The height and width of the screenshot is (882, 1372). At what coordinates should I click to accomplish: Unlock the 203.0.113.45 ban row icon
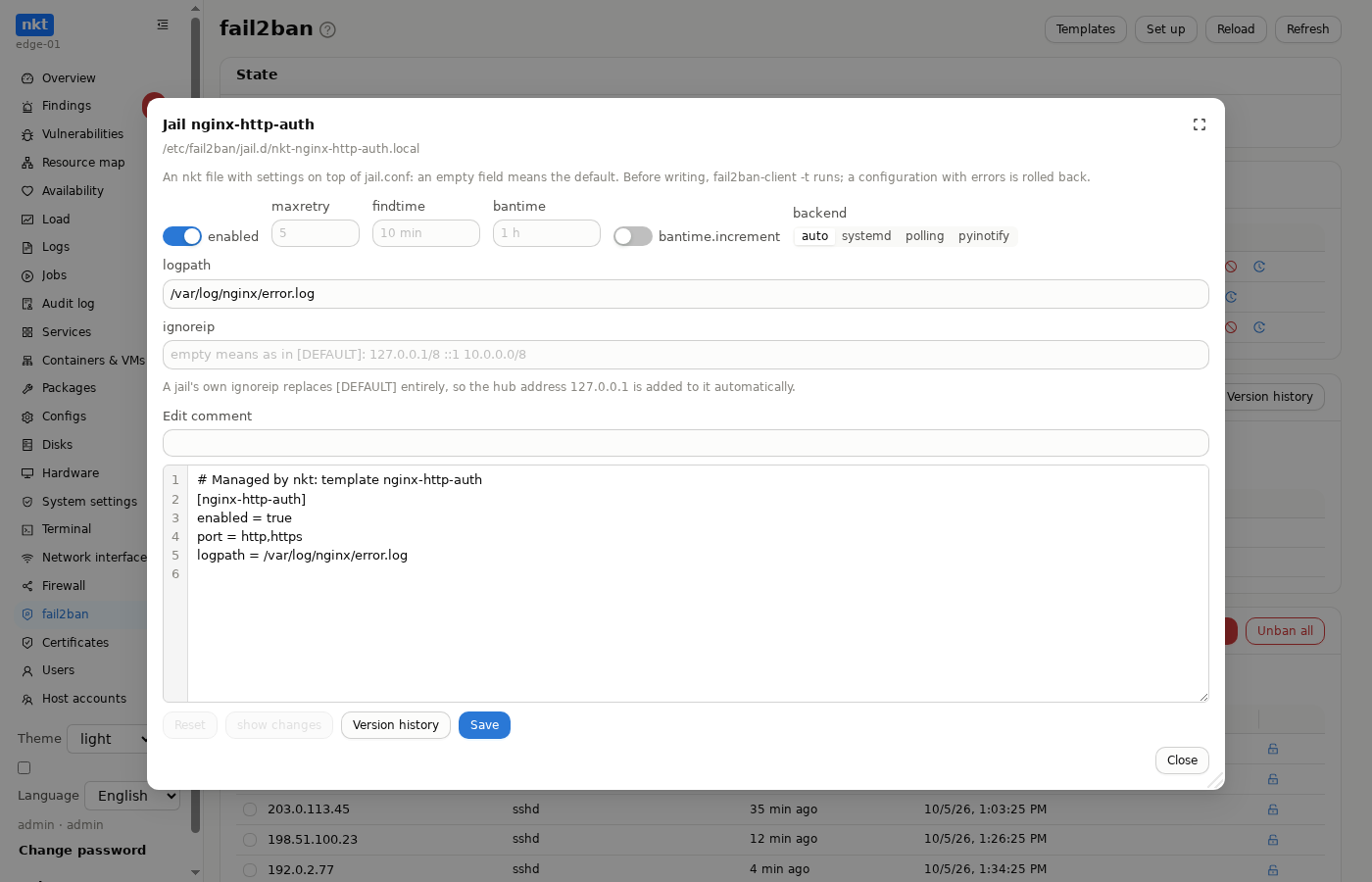pos(1273,809)
